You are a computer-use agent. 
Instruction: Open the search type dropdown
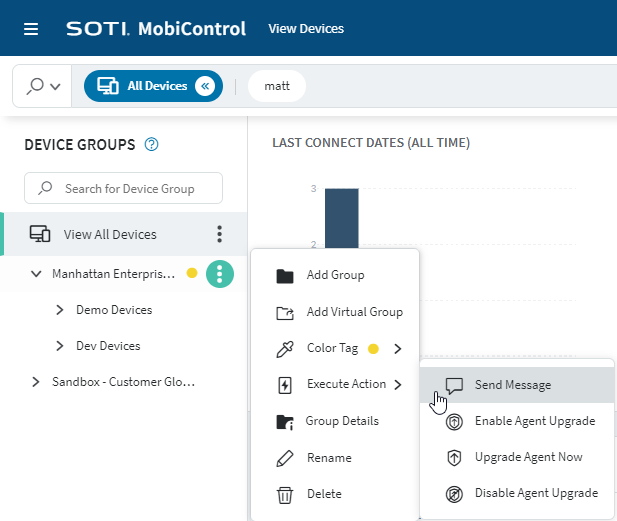[x=44, y=86]
